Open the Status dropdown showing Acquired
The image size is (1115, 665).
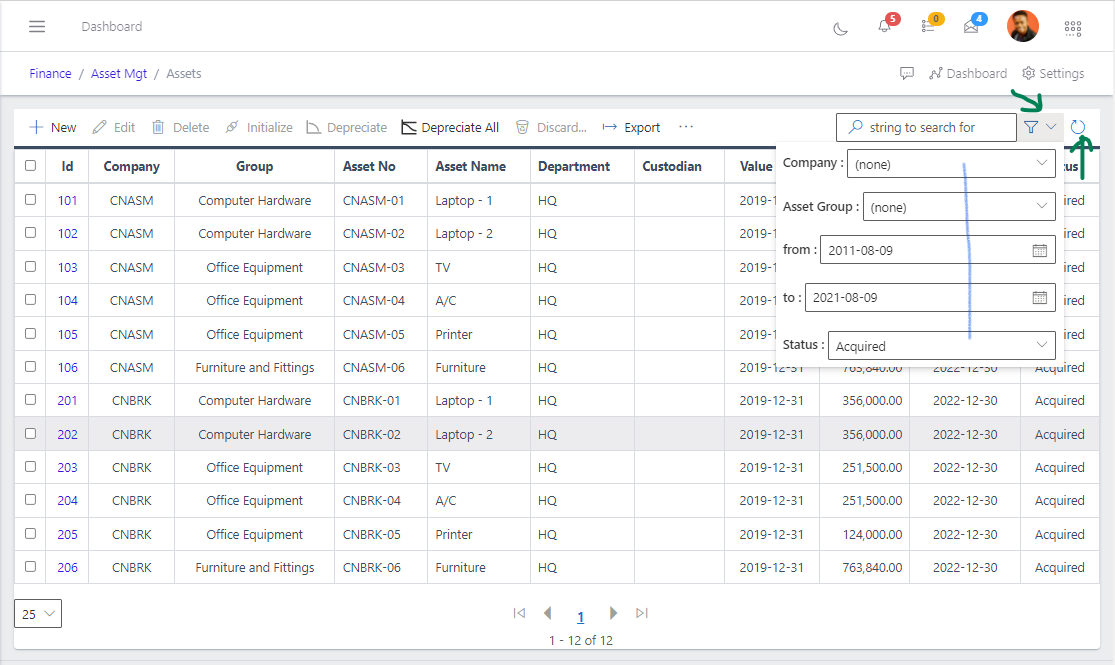point(941,345)
